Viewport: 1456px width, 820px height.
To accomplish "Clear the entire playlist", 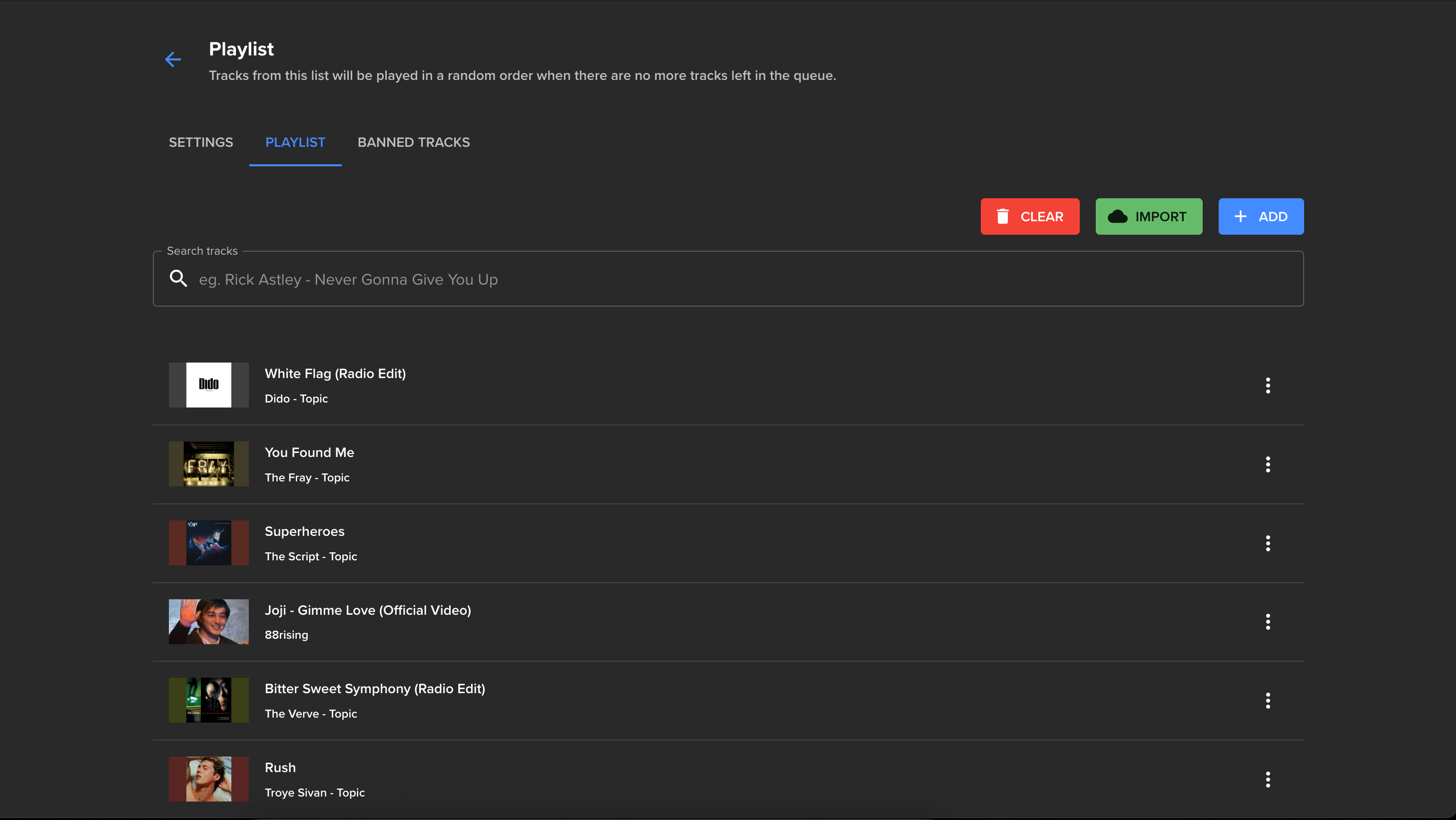I will click(1030, 216).
